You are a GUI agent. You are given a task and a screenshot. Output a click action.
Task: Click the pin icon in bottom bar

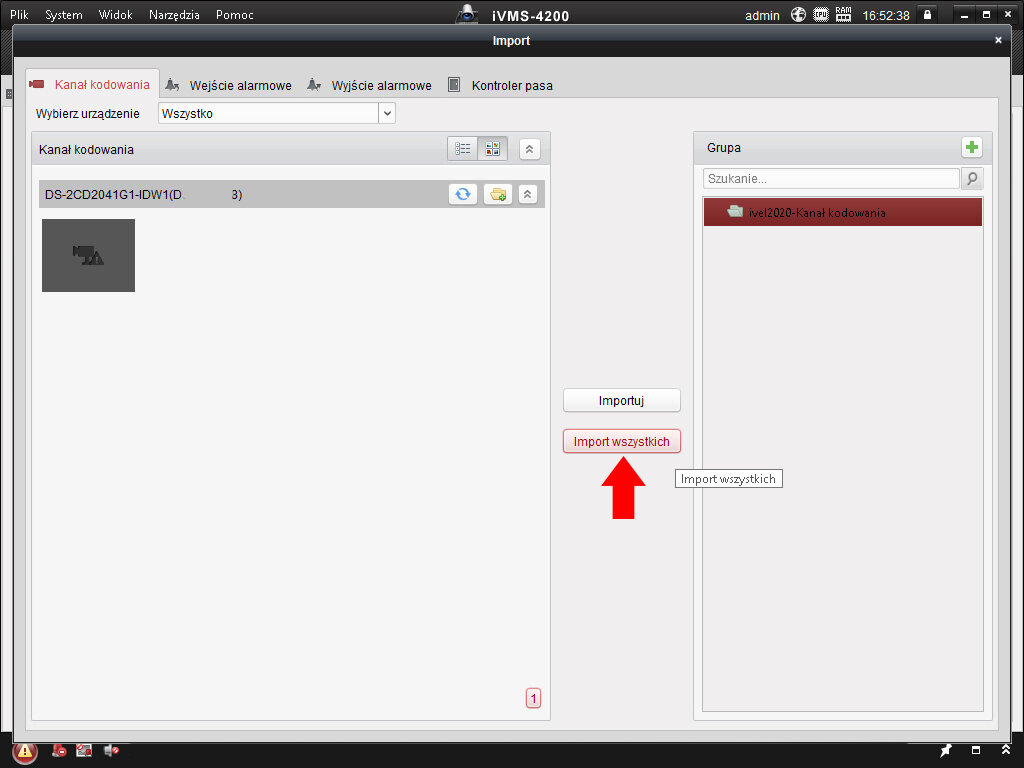946,750
